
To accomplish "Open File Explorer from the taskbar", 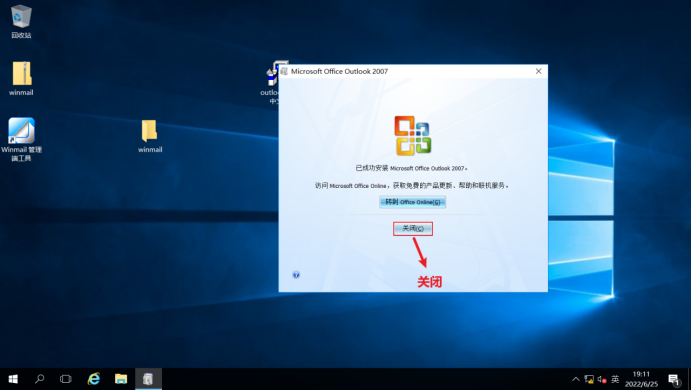I will point(121,379).
